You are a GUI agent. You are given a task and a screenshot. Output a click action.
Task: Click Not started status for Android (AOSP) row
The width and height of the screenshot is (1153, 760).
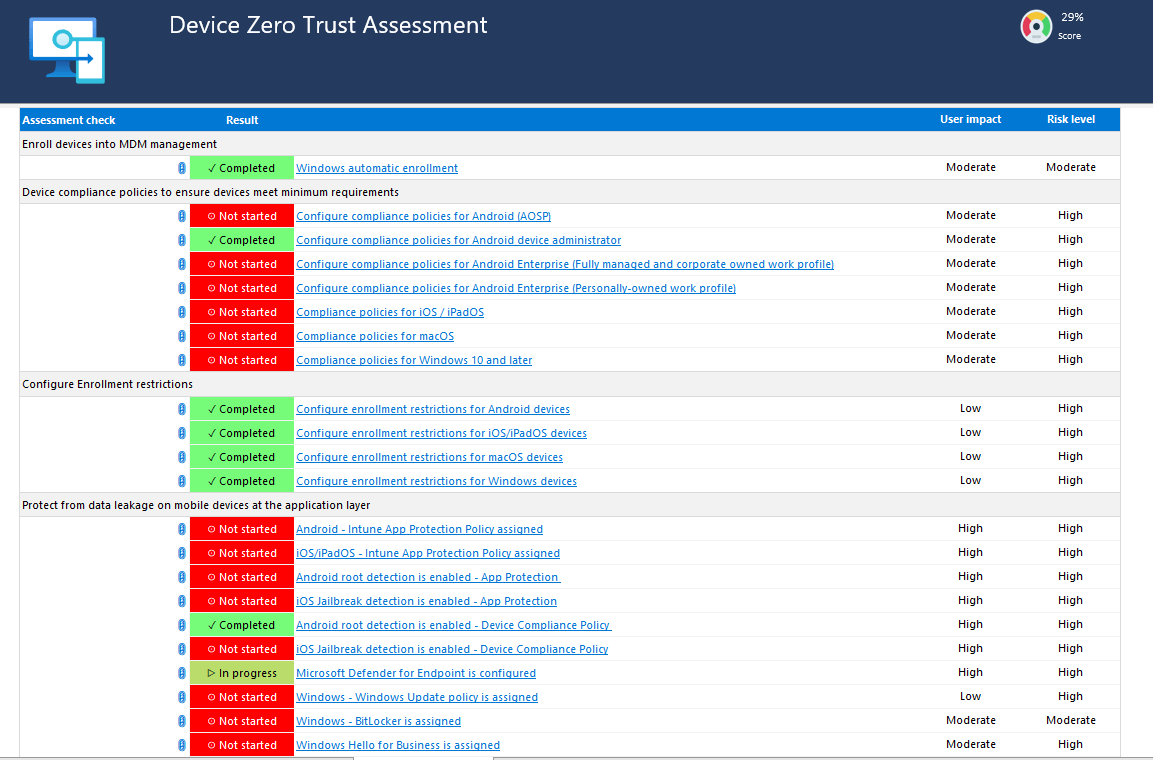(242, 216)
